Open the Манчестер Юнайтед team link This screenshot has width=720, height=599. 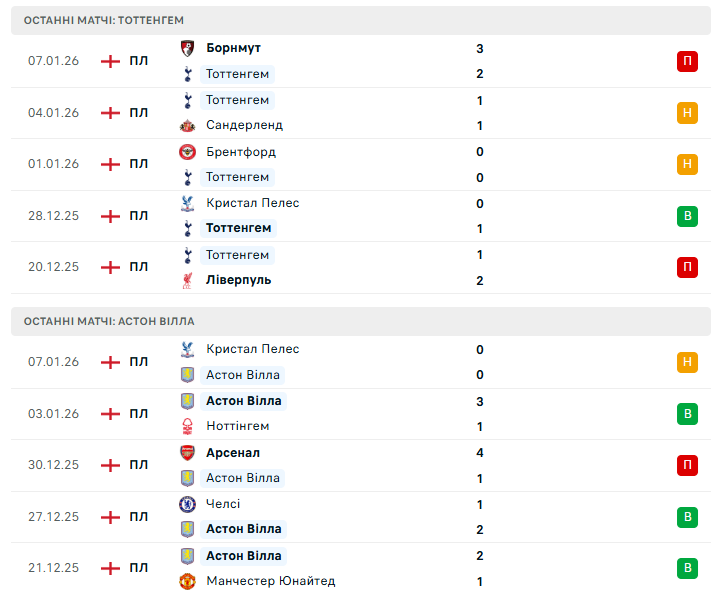tap(270, 581)
